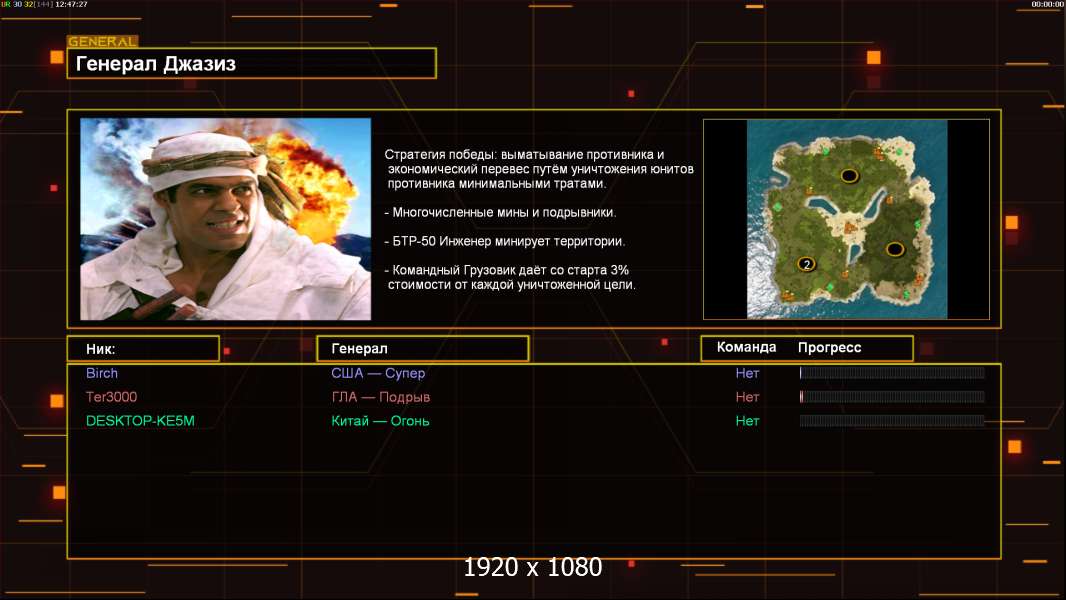Click the 'Команда' column header
1066x600 pixels.
point(746,347)
